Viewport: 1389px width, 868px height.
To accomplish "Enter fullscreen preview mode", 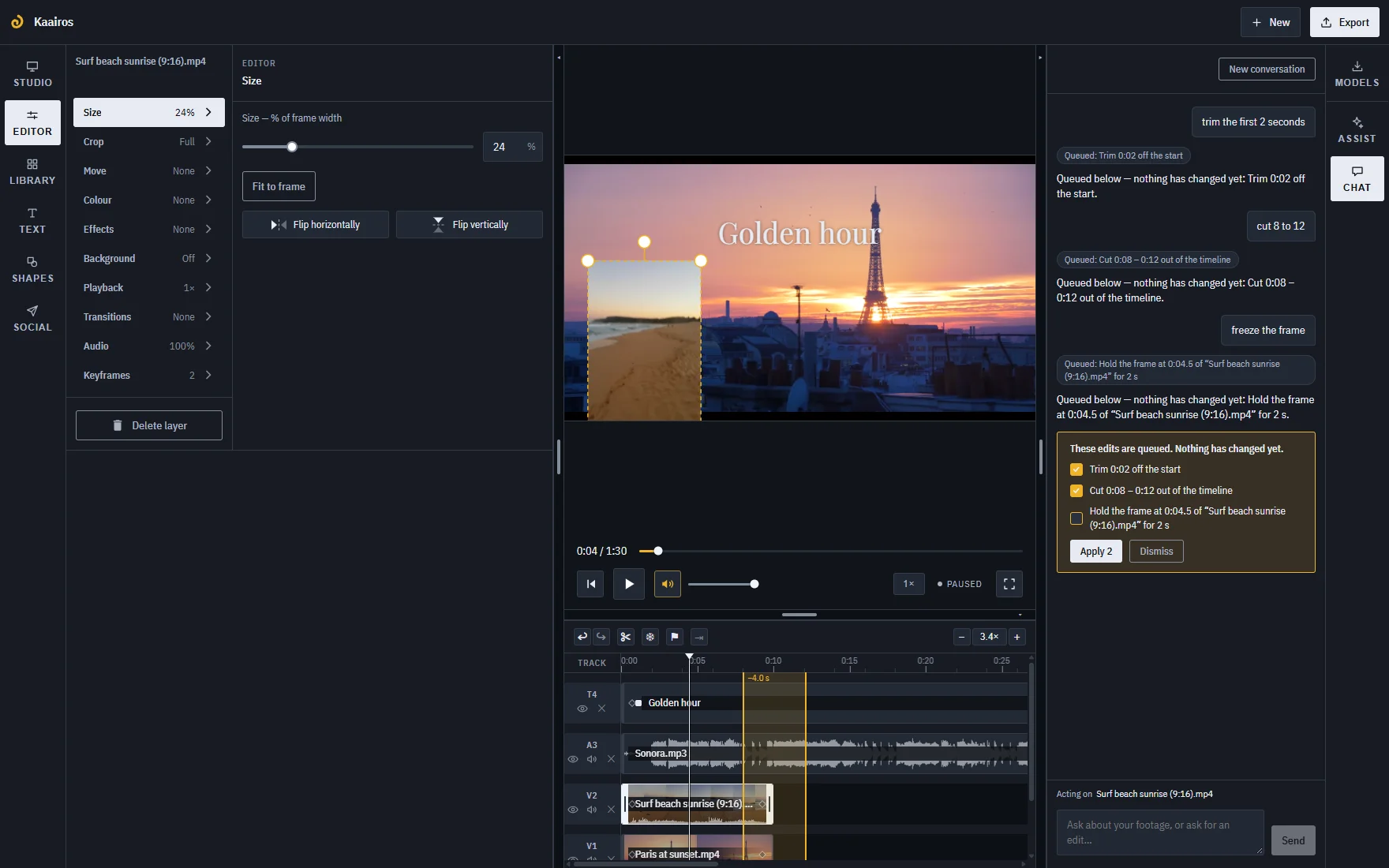I will click(1009, 584).
